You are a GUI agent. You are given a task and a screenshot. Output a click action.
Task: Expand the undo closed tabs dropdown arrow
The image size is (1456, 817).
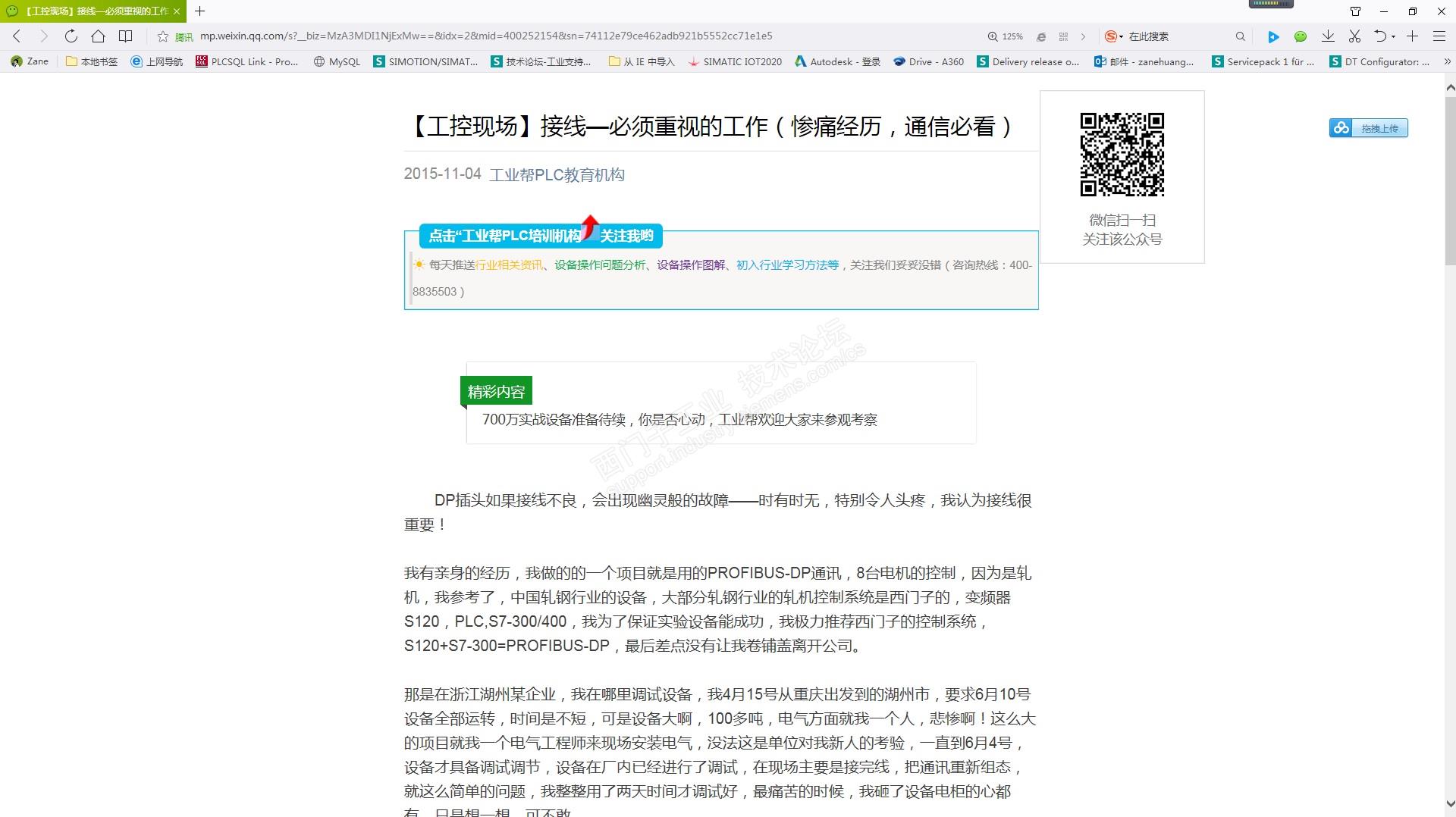click(1394, 36)
